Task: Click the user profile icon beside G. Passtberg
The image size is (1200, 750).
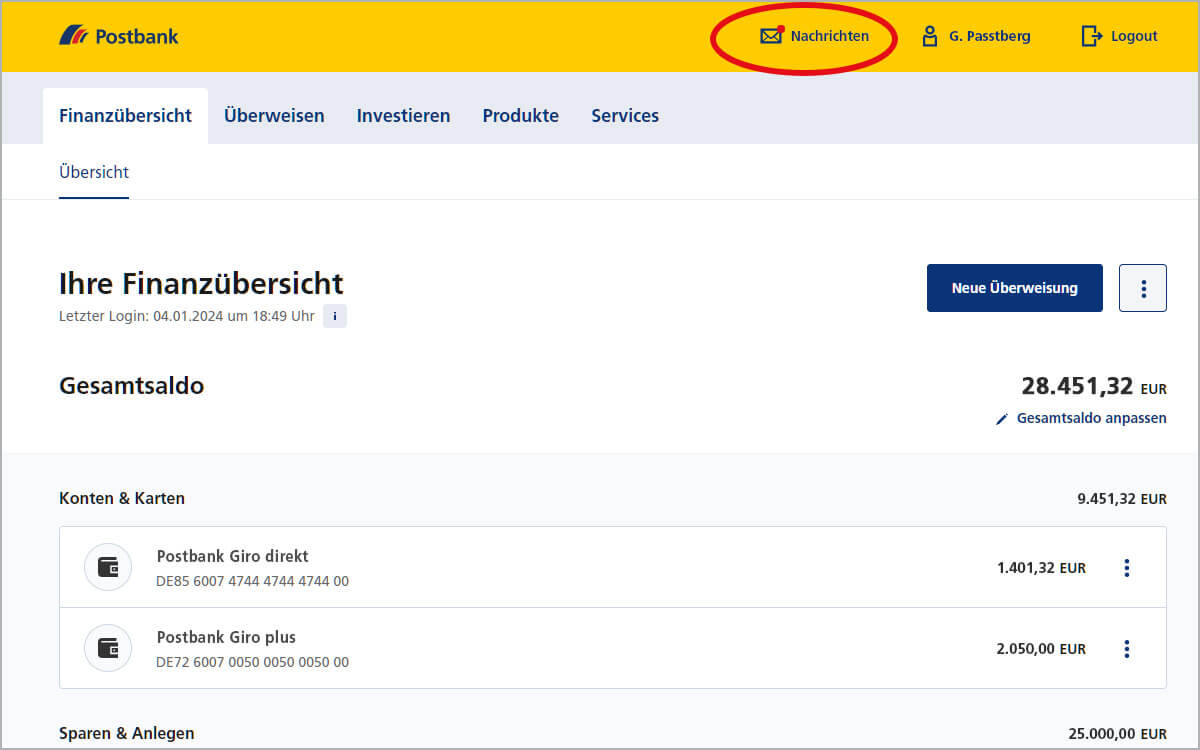Action: point(930,36)
